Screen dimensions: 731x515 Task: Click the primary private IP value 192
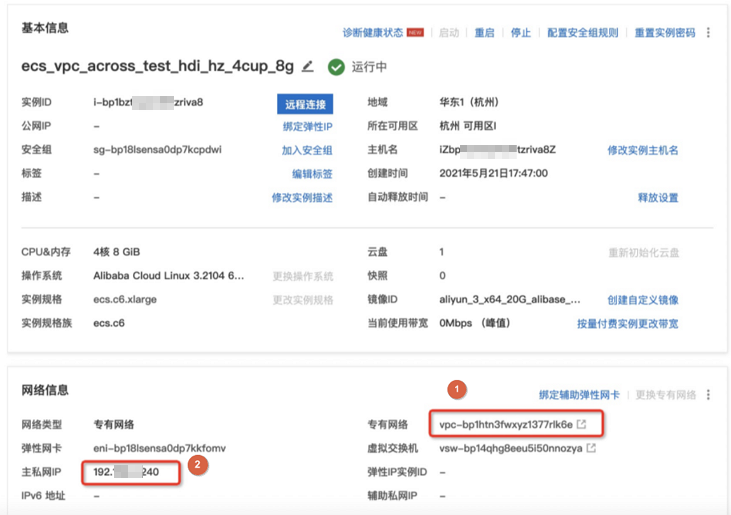pyautogui.click(x=126, y=472)
